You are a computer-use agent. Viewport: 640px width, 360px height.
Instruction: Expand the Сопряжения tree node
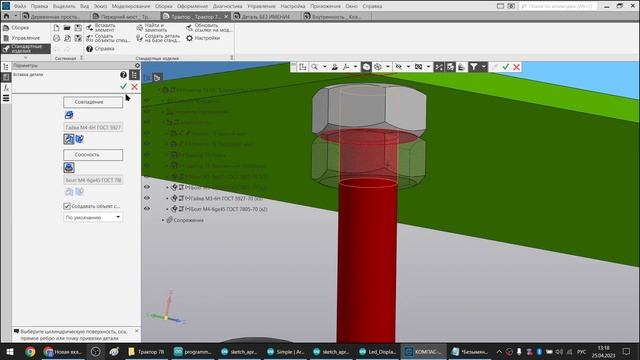click(163, 220)
